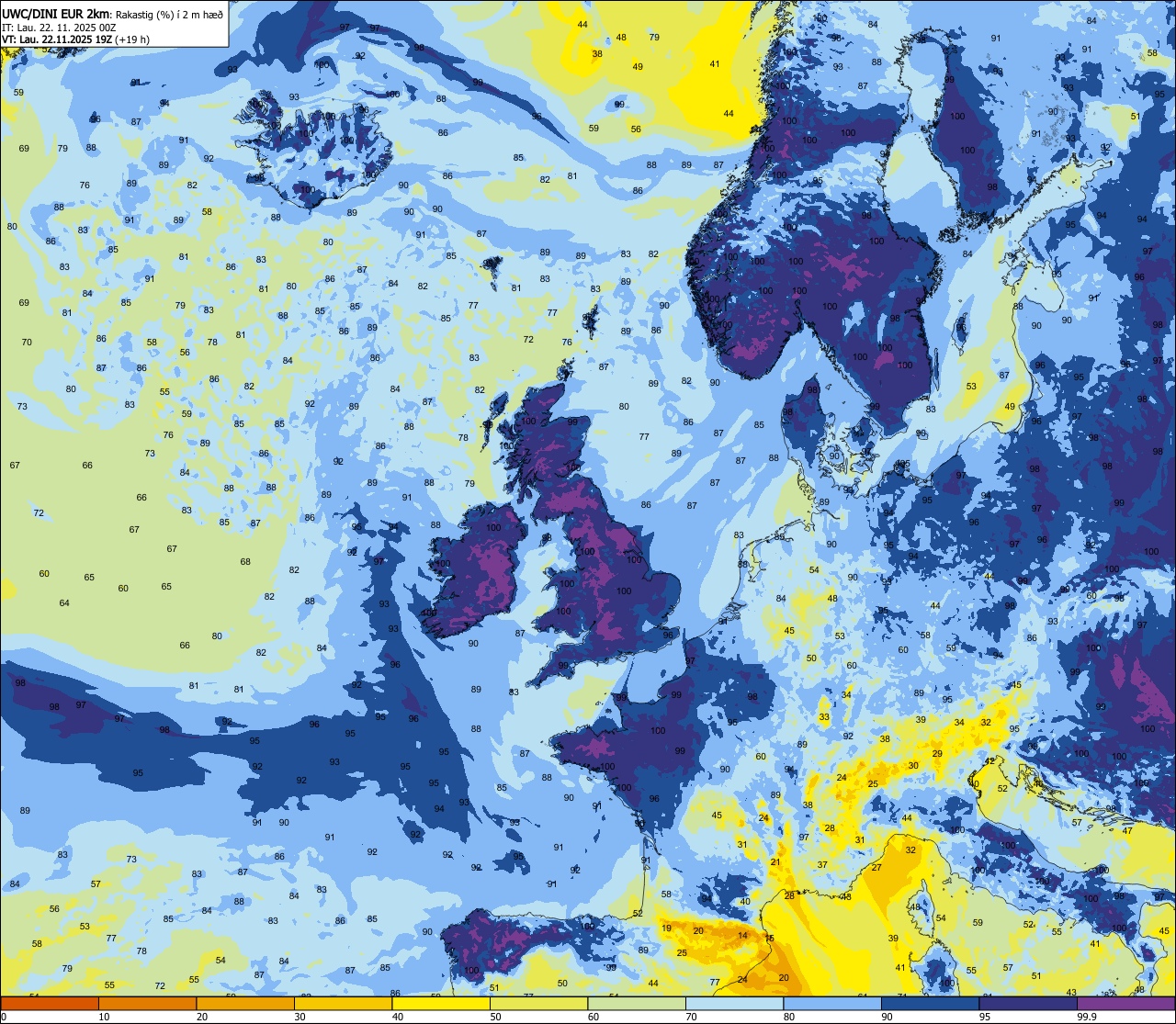The image size is (1176, 1024).
Task: Click the legend tick label '40'
Action: [398, 1017]
